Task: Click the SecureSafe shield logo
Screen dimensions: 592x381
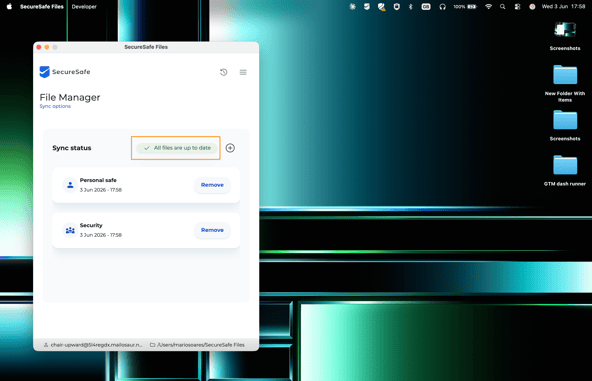Action: coord(45,72)
